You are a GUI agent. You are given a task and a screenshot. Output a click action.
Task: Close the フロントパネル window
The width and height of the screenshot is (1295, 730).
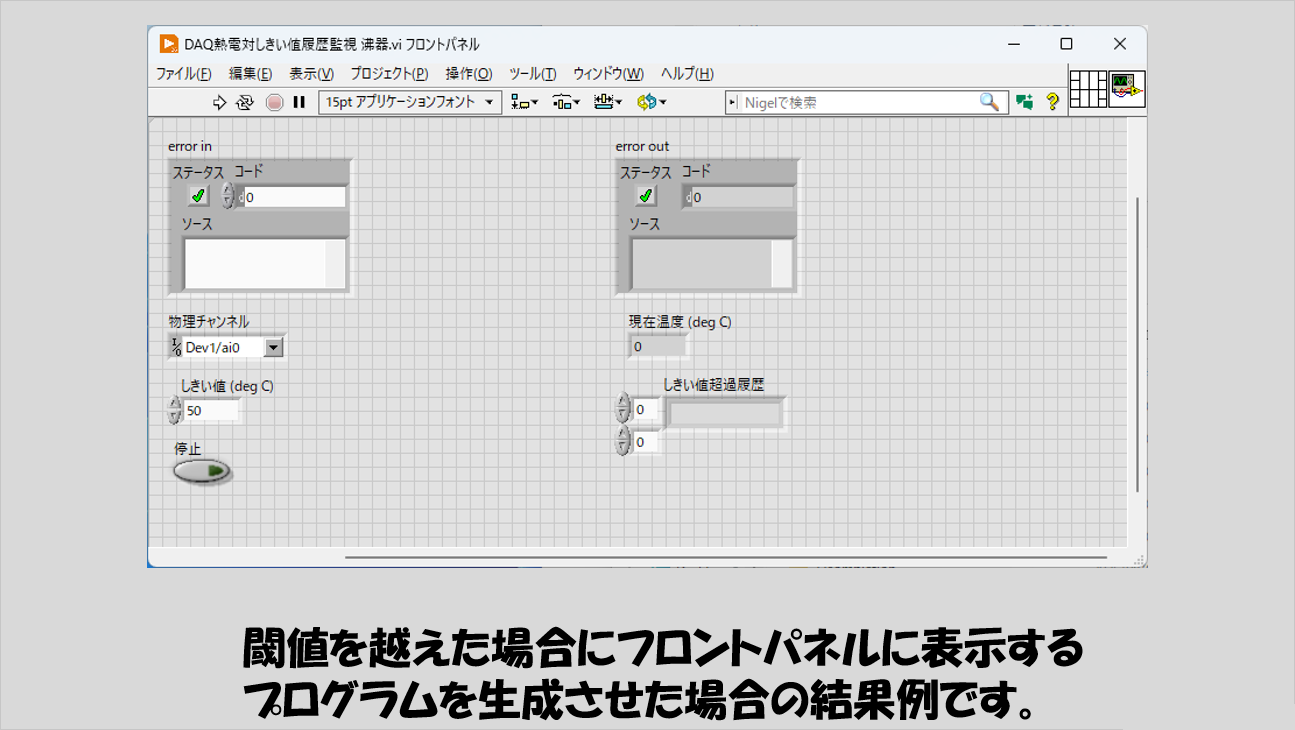(1120, 44)
